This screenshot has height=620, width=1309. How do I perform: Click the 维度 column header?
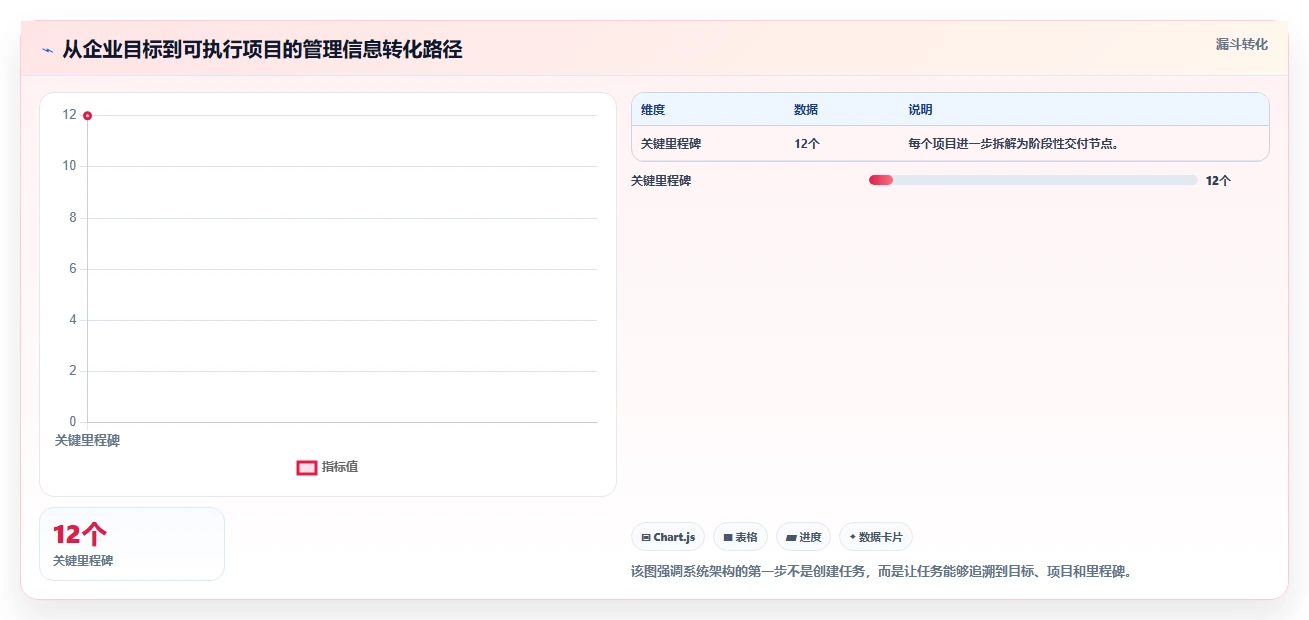click(653, 110)
